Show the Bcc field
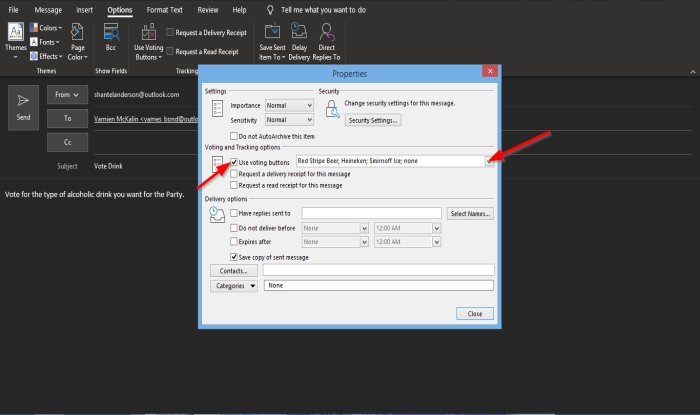The image size is (700, 415). 111,37
